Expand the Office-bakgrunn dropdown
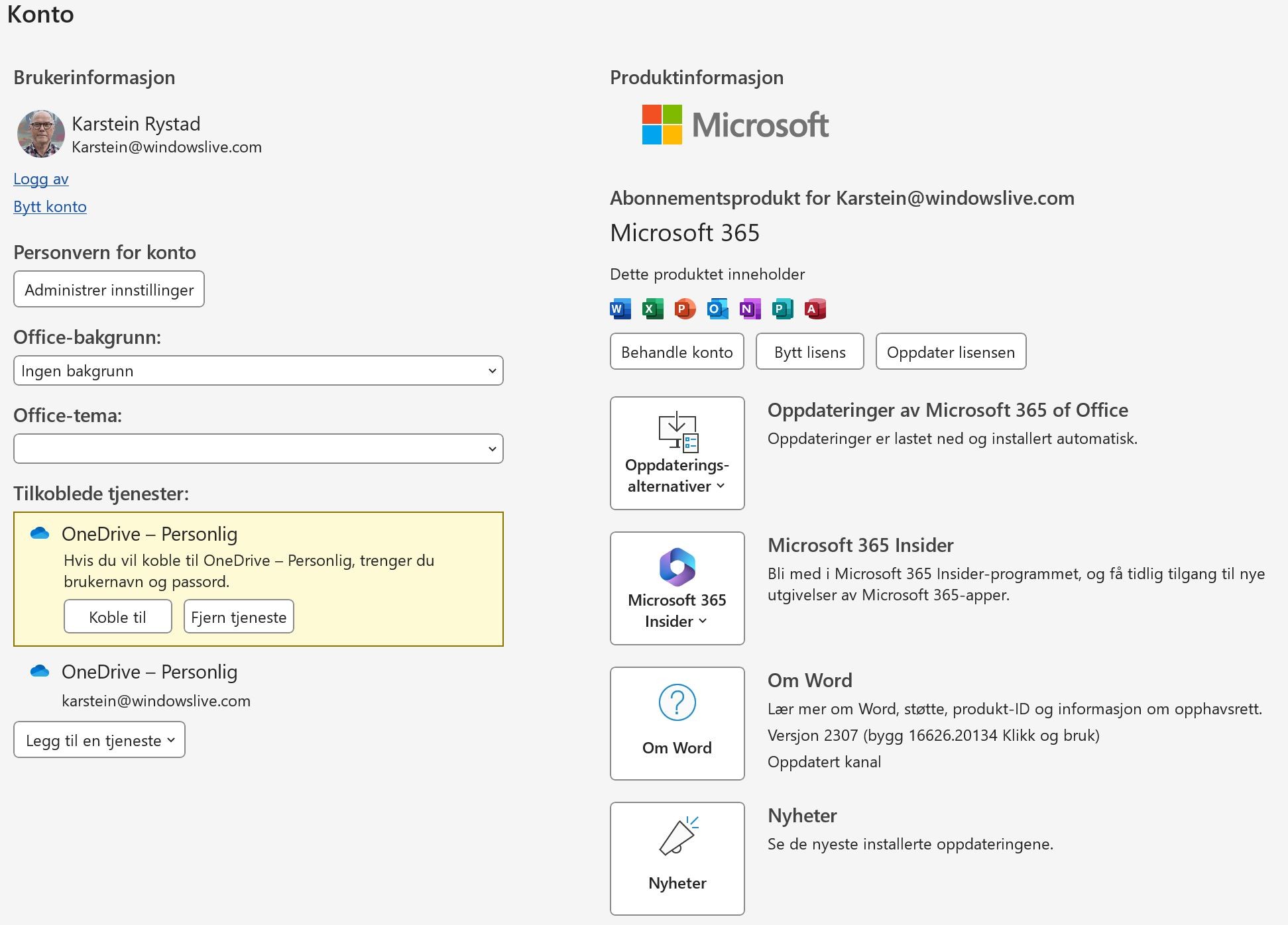The image size is (1288, 925). tap(258, 370)
